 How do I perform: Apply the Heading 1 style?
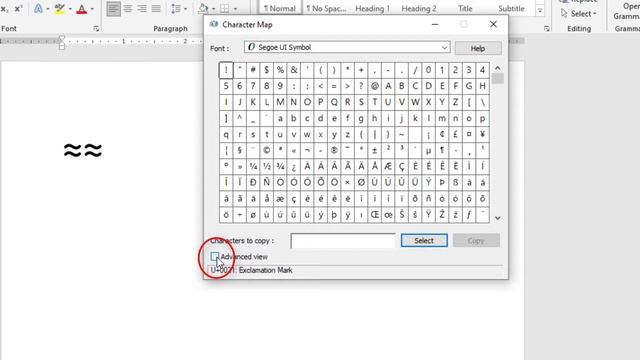372,8
